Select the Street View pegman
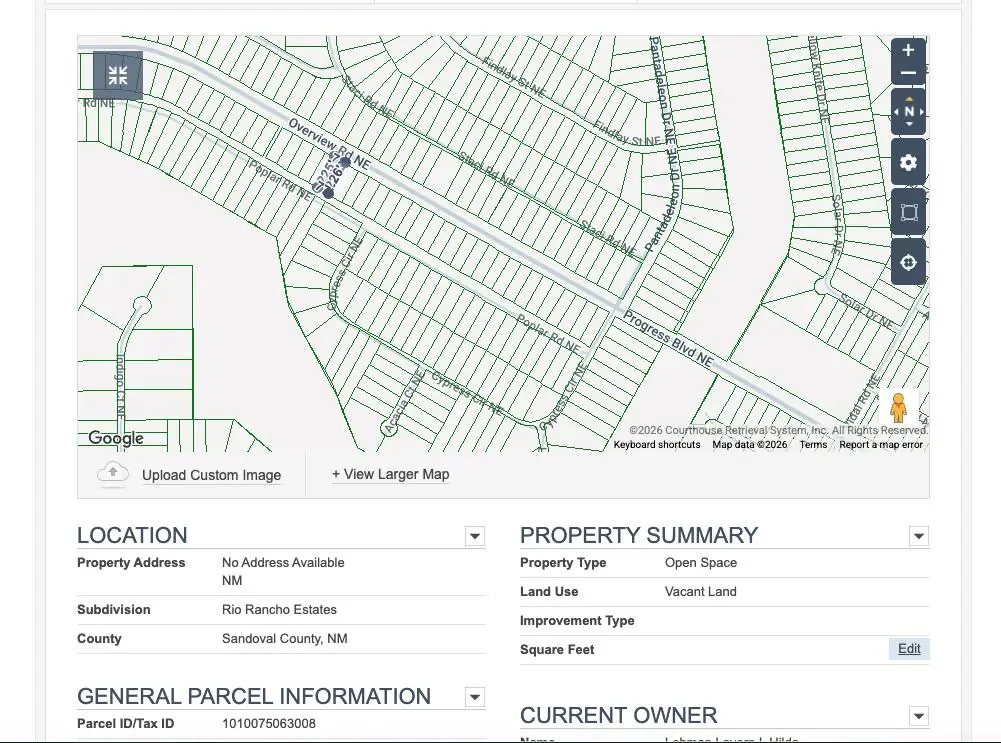Screen dimensions: 1001x743 point(898,408)
